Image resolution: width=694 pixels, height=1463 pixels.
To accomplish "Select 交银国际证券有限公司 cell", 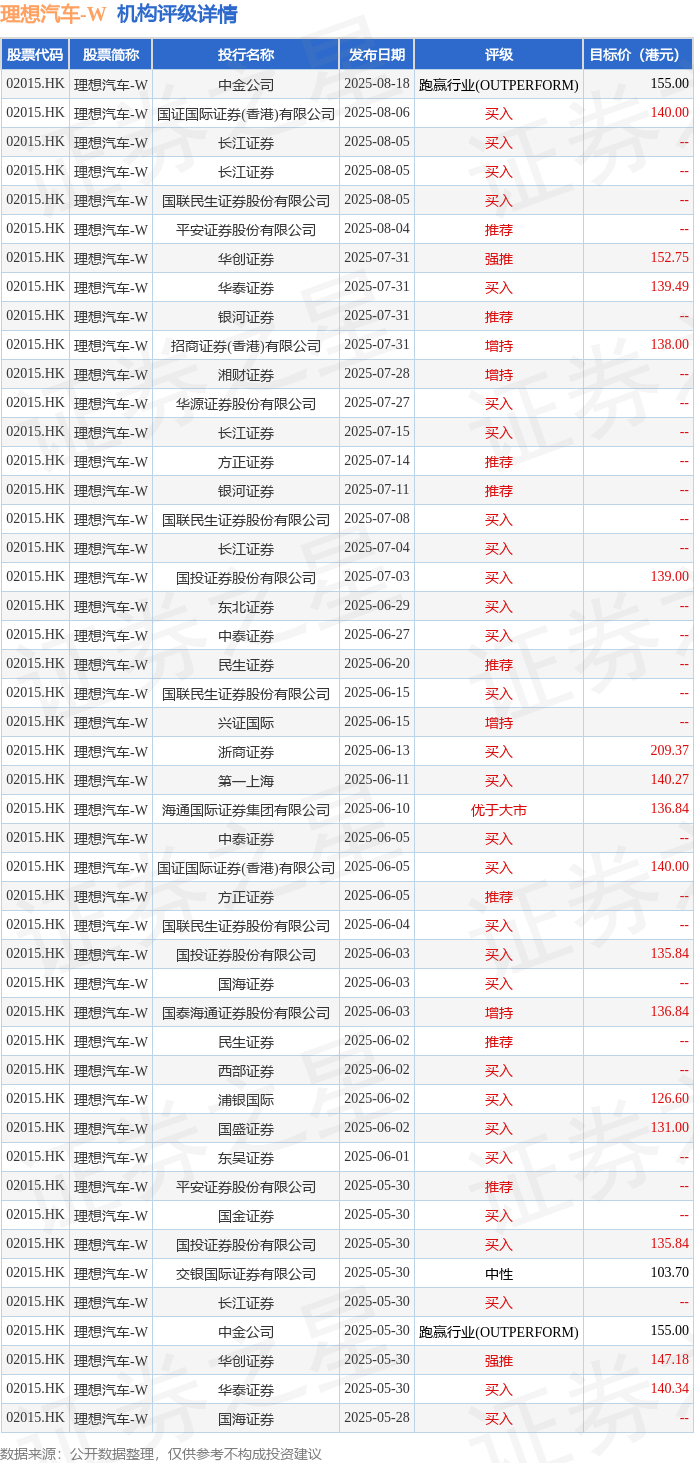I will click(246, 1274).
